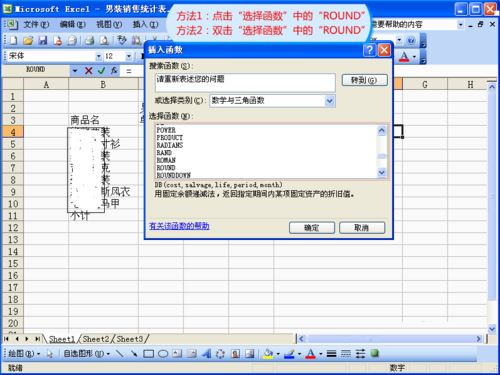Apply line color on the Drawing toolbar

tap(289, 354)
